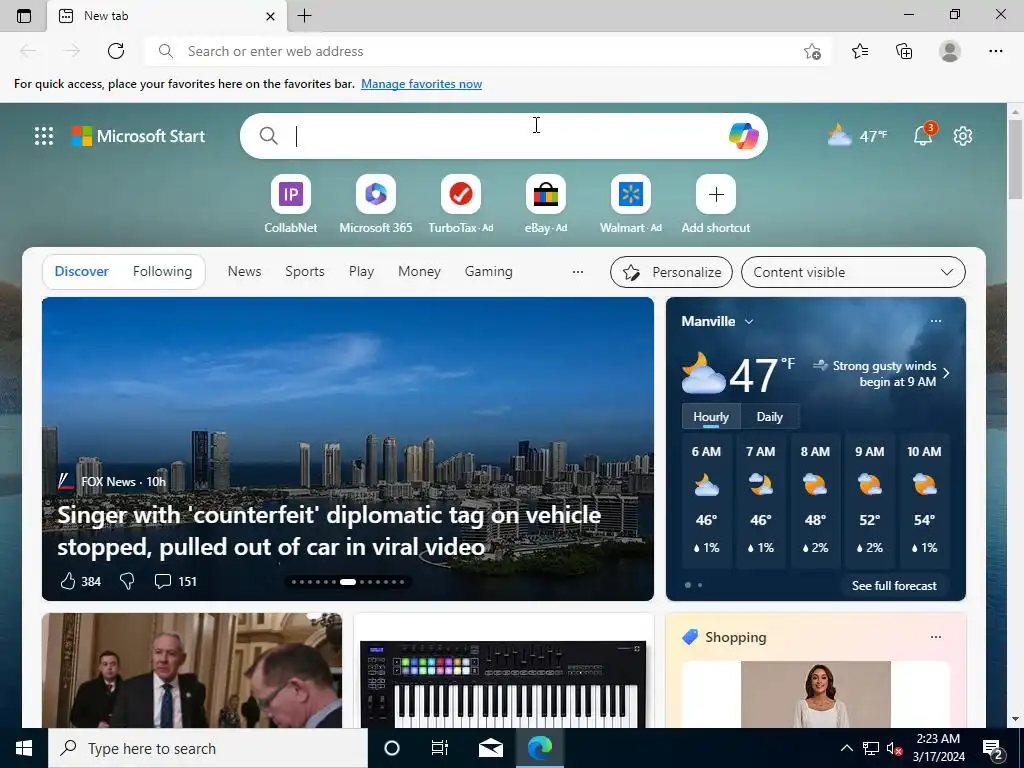Open the Gaming category
This screenshot has height=768, width=1024.
tap(488, 271)
